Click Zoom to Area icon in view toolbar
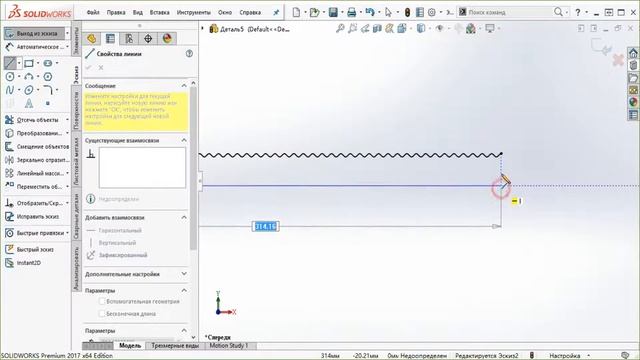The image size is (640, 360). click(353, 29)
